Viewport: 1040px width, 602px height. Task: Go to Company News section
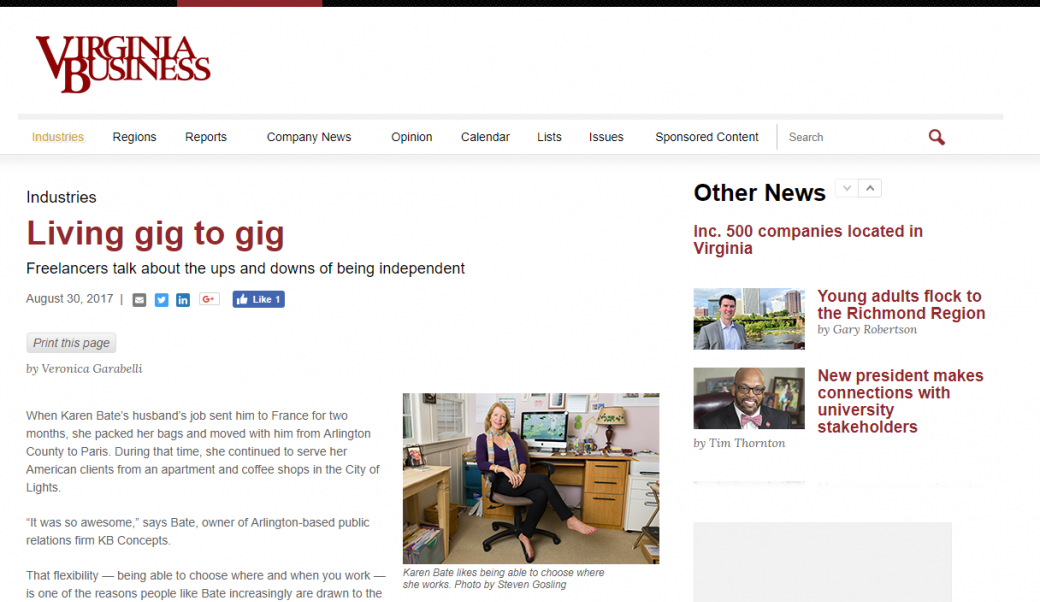pos(309,137)
